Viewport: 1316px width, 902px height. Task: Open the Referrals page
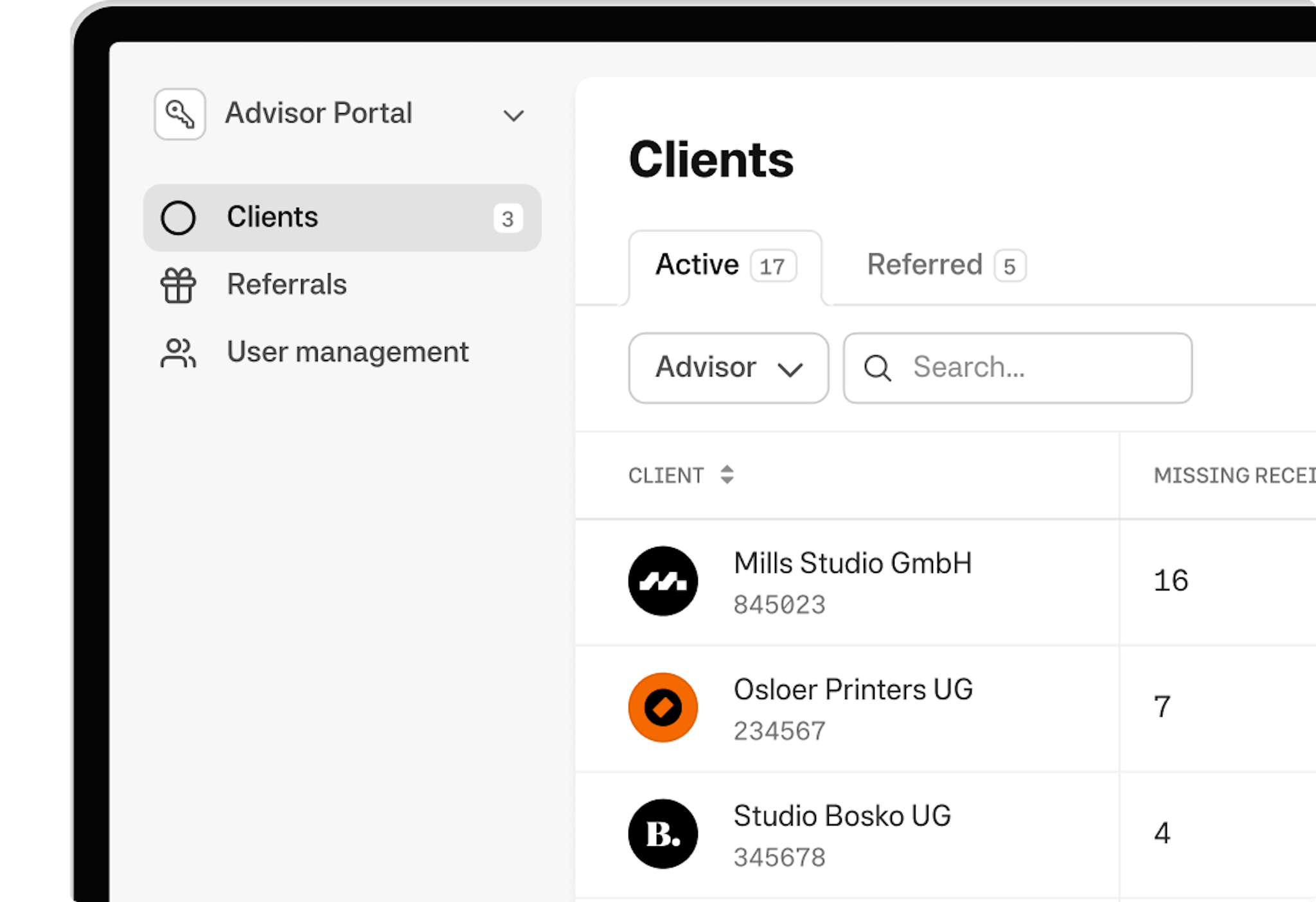[287, 285]
